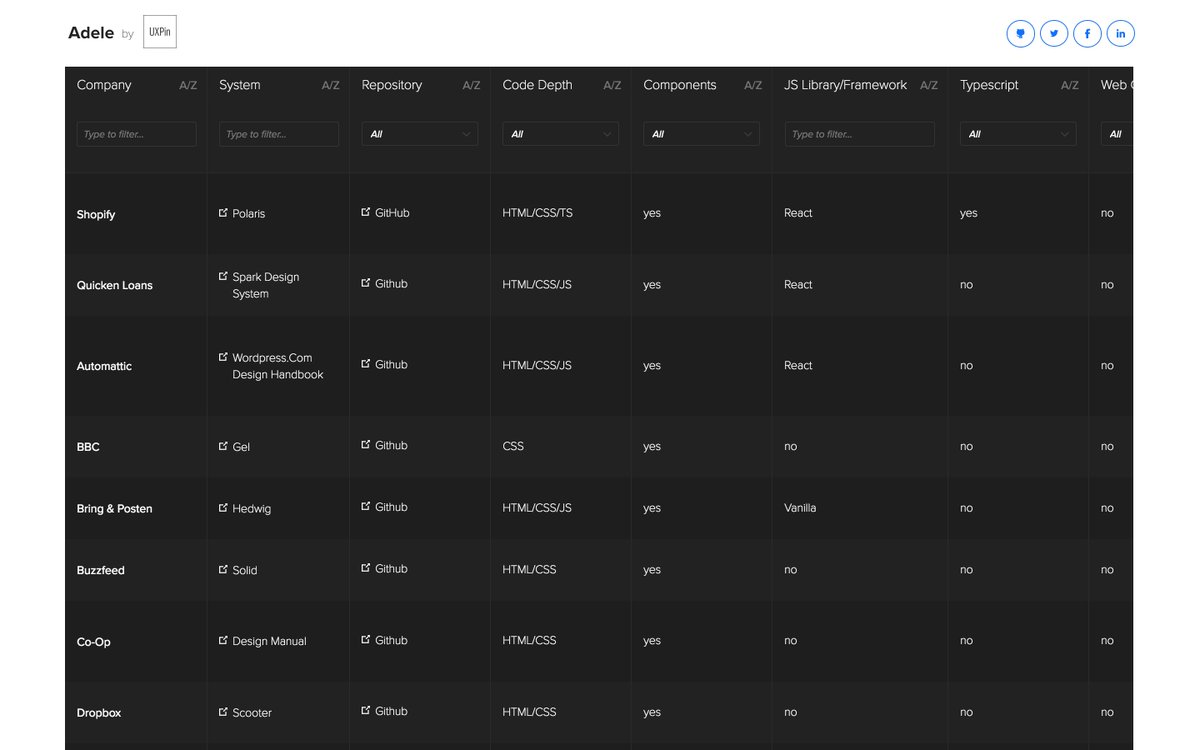Click BBC's CSS code depth cell
Screen dimensions: 1200x750
[513, 446]
